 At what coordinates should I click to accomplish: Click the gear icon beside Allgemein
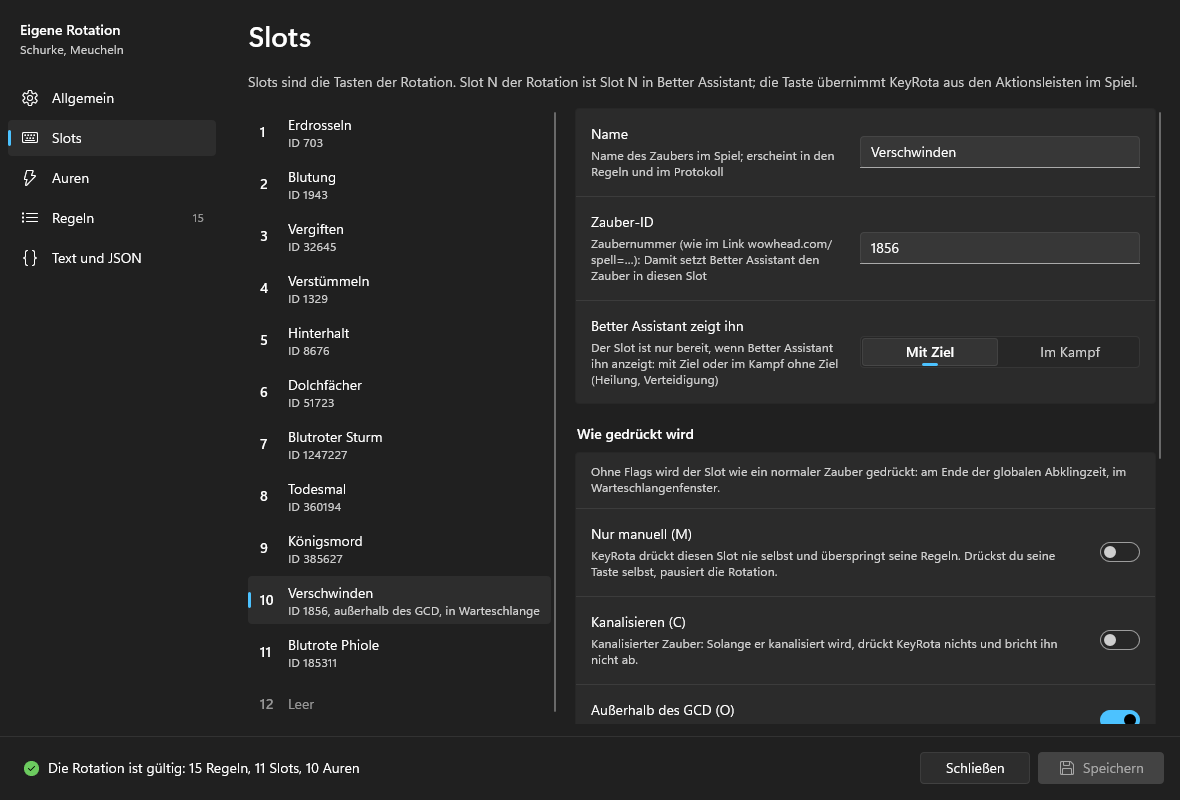click(x=30, y=98)
